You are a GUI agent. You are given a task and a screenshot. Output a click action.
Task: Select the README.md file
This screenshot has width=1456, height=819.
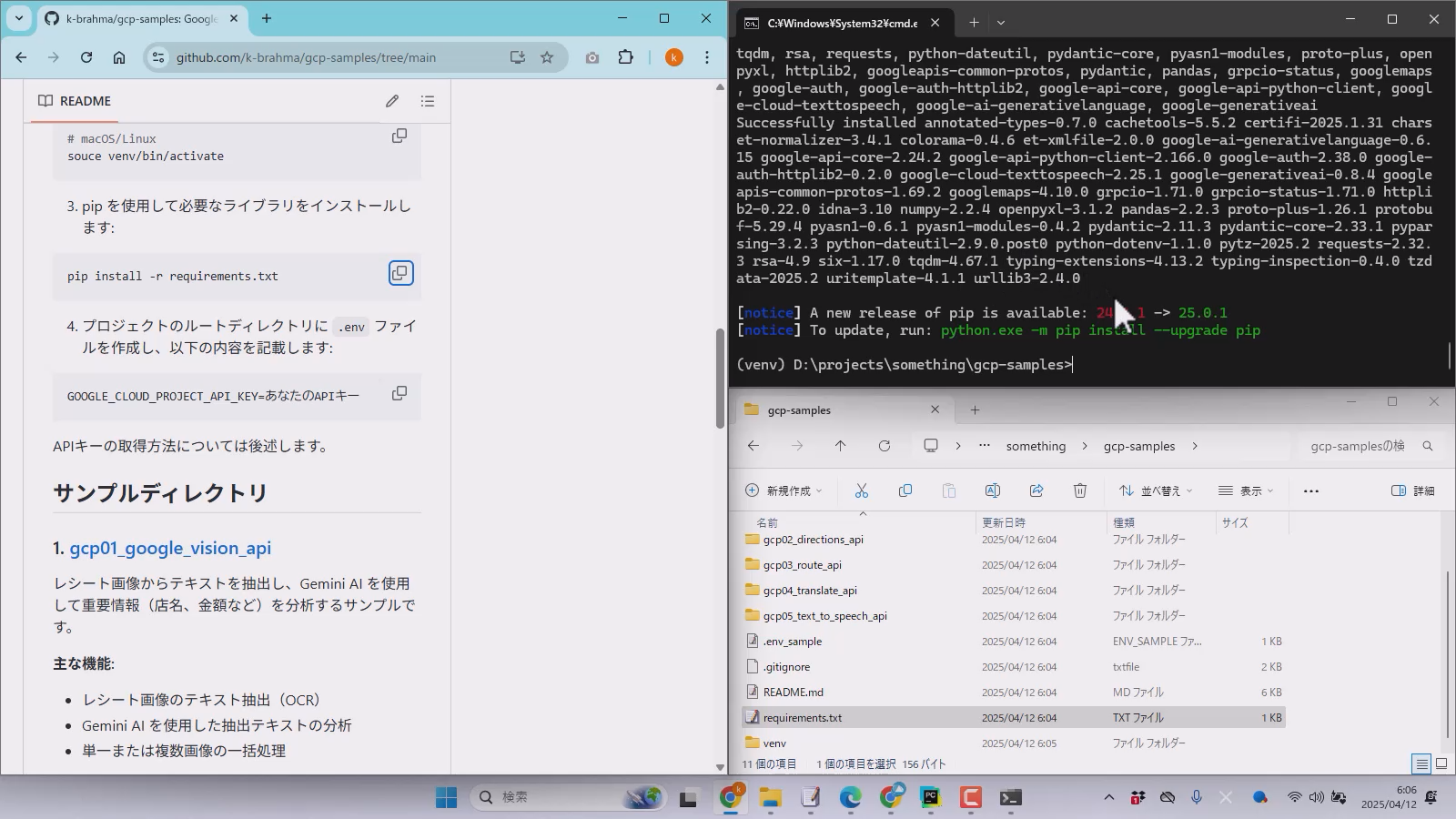(x=793, y=693)
